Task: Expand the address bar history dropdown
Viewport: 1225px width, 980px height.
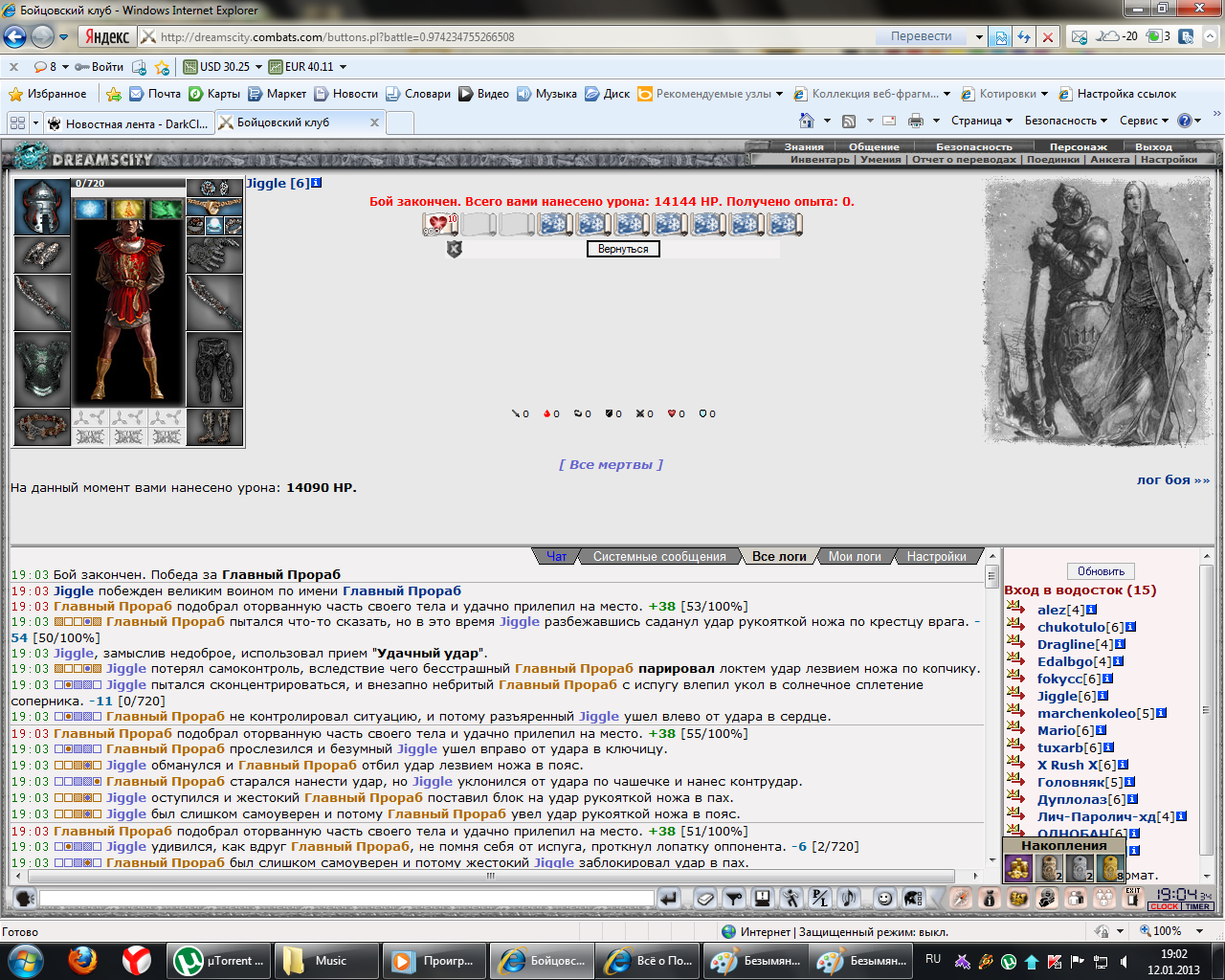Action: pyautogui.click(x=979, y=37)
